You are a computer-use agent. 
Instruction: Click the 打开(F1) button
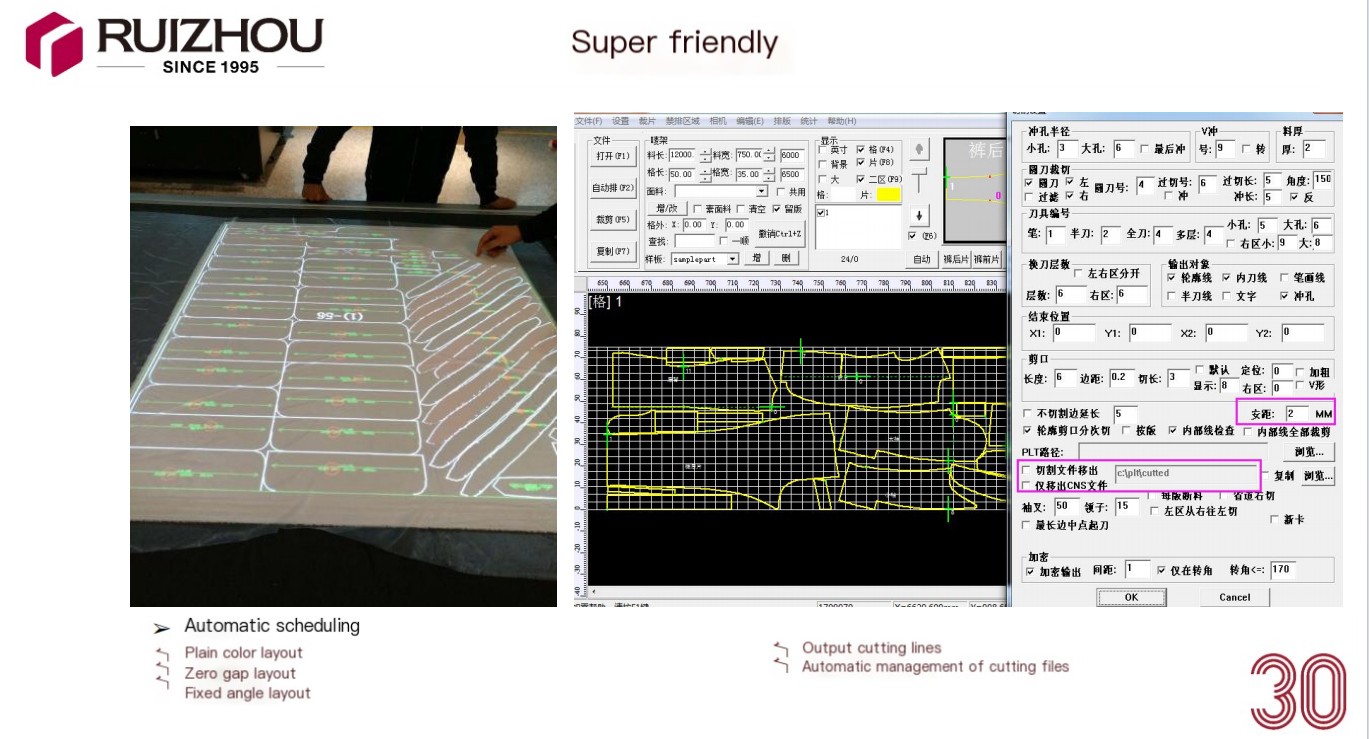coord(612,157)
